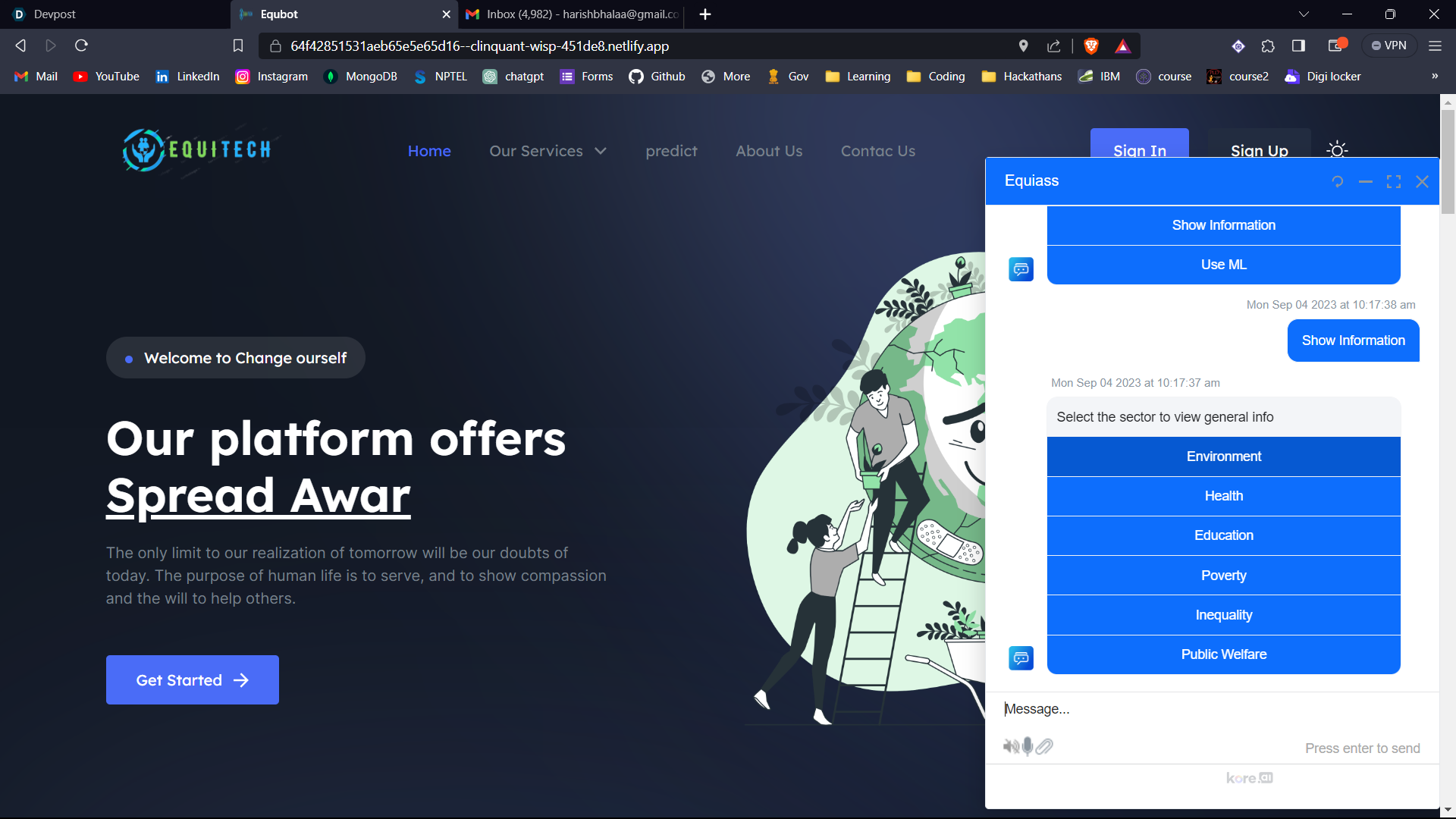Click the Get Started button
The width and height of the screenshot is (1456, 819).
click(193, 680)
